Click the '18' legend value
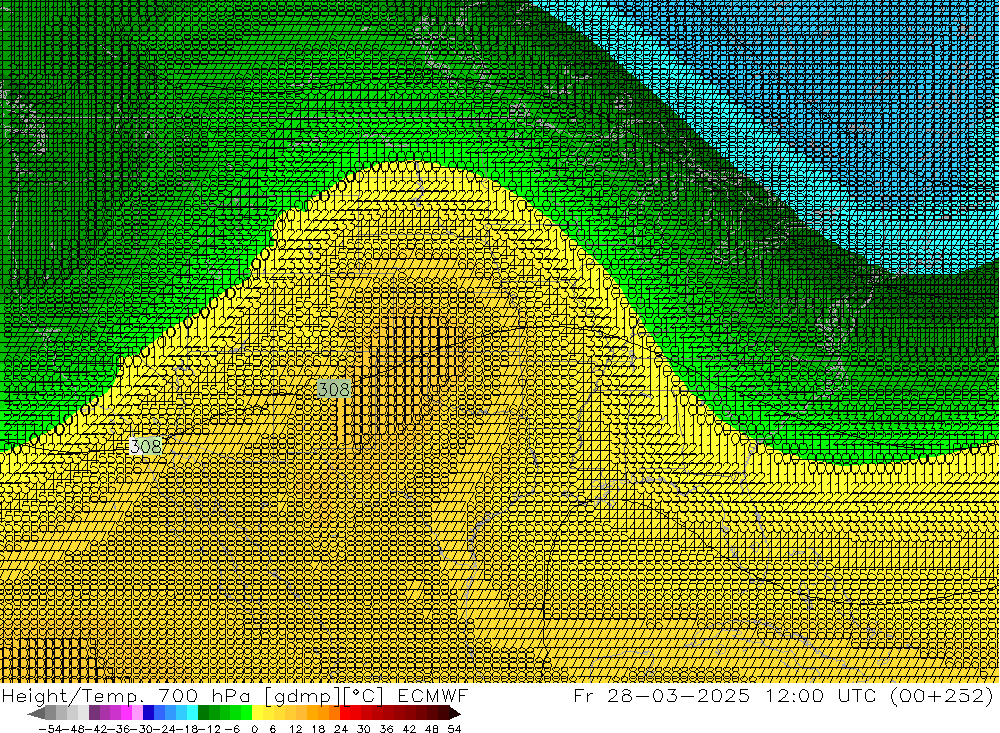 (x=318, y=729)
